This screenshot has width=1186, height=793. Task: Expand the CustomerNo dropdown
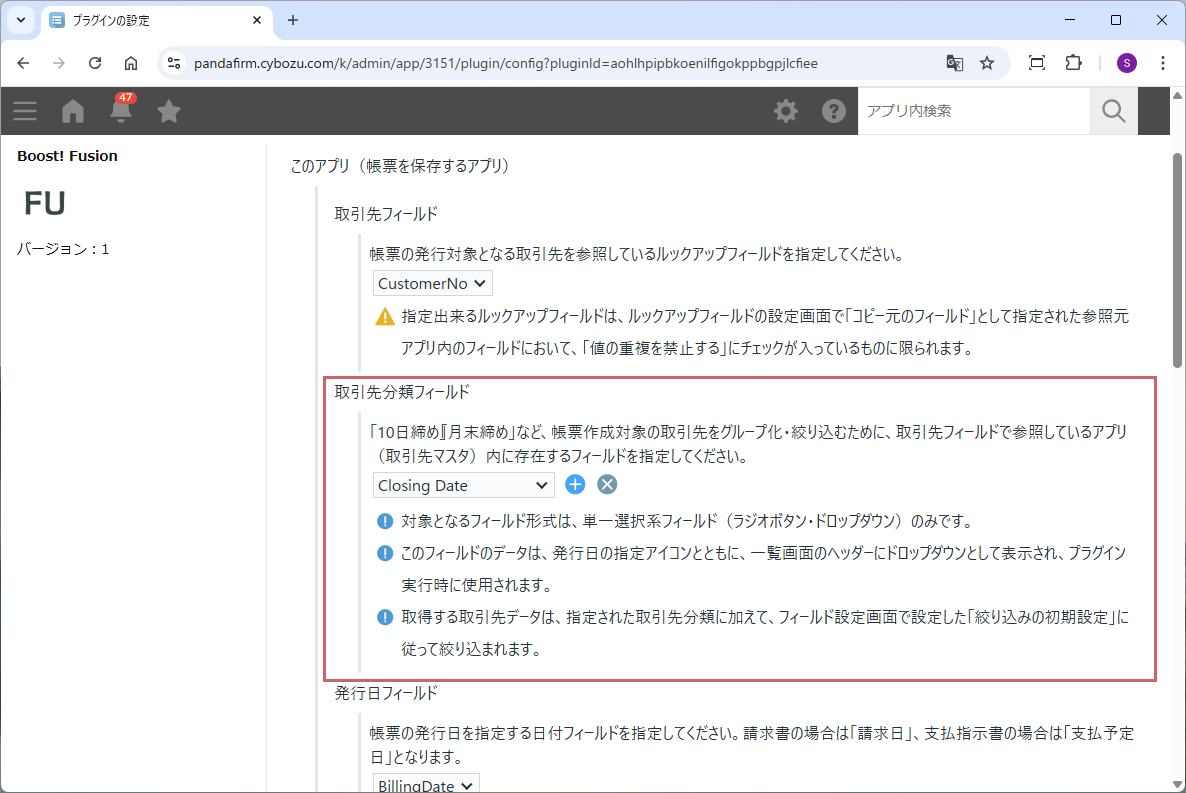click(434, 284)
